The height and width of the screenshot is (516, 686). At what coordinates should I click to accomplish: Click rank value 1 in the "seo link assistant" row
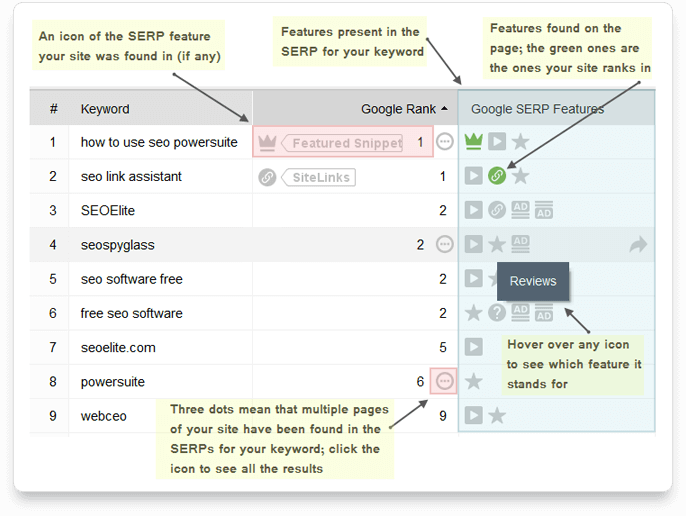pos(443,176)
